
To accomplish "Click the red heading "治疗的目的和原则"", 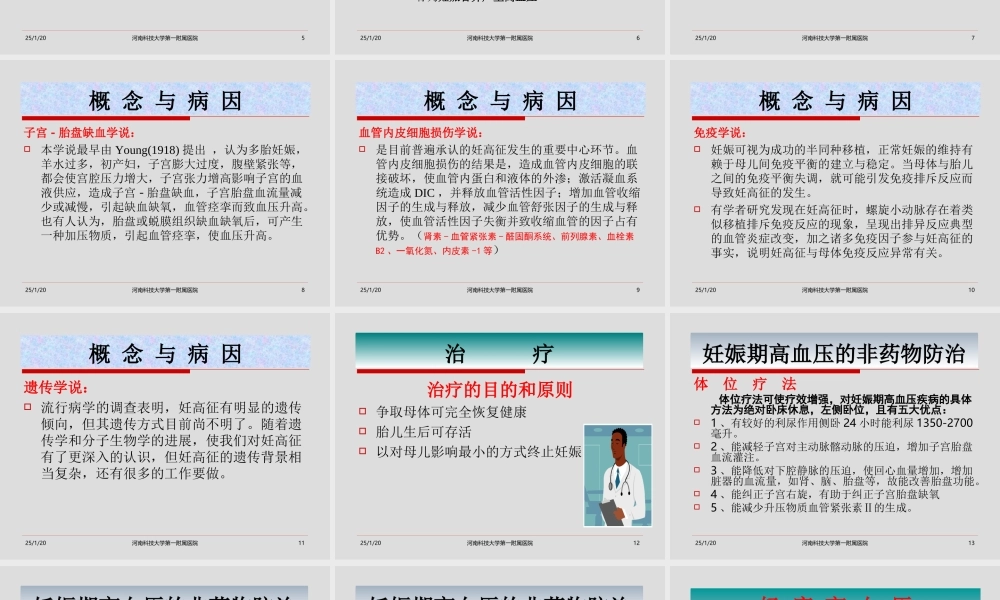I will point(499,387).
